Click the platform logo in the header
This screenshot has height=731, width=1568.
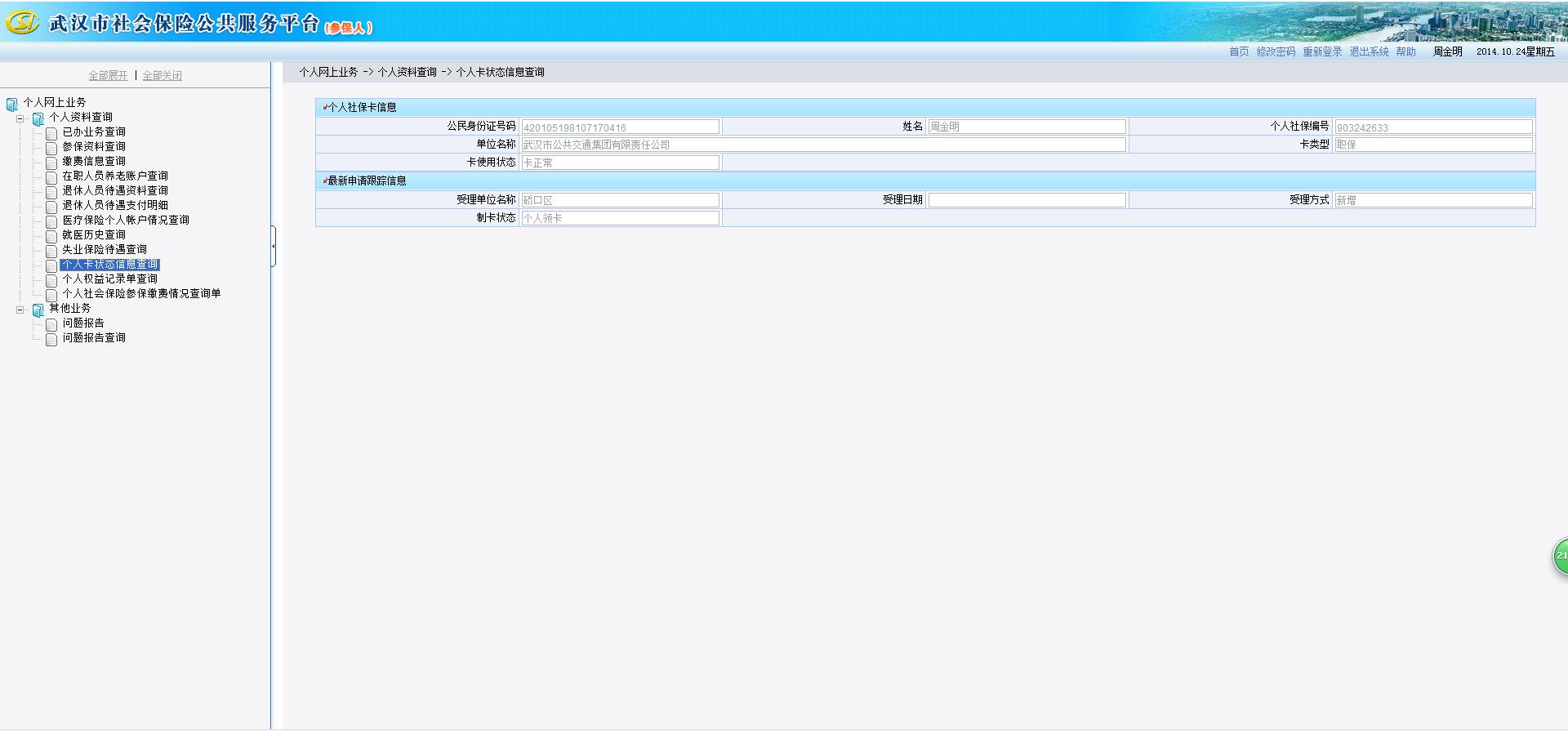pyautogui.click(x=22, y=23)
